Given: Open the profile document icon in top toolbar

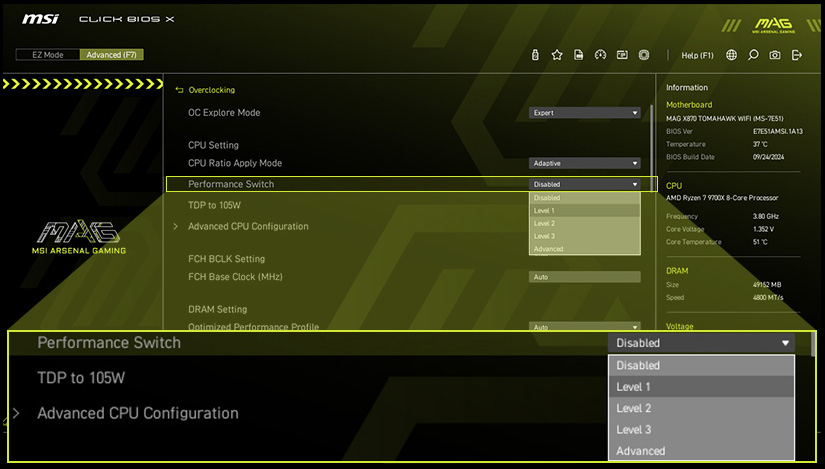Looking at the screenshot, I should [579, 55].
